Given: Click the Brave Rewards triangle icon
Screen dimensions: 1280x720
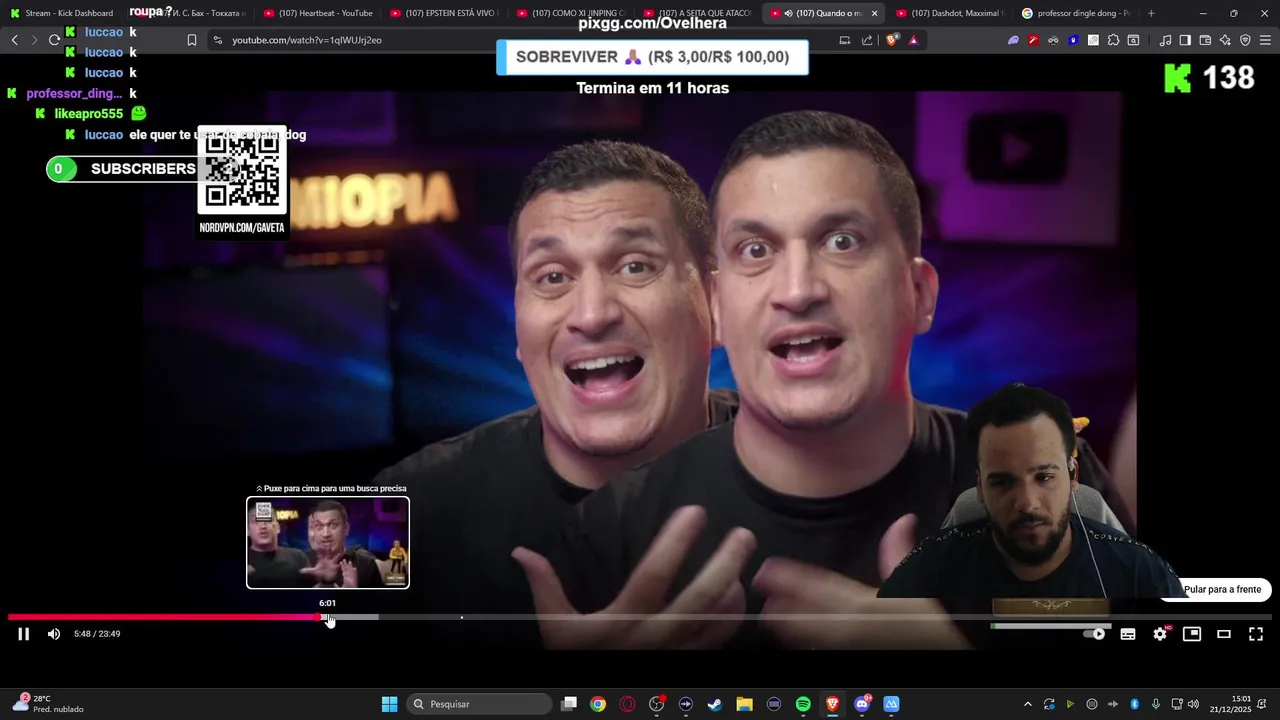Looking at the screenshot, I should coord(913,40).
